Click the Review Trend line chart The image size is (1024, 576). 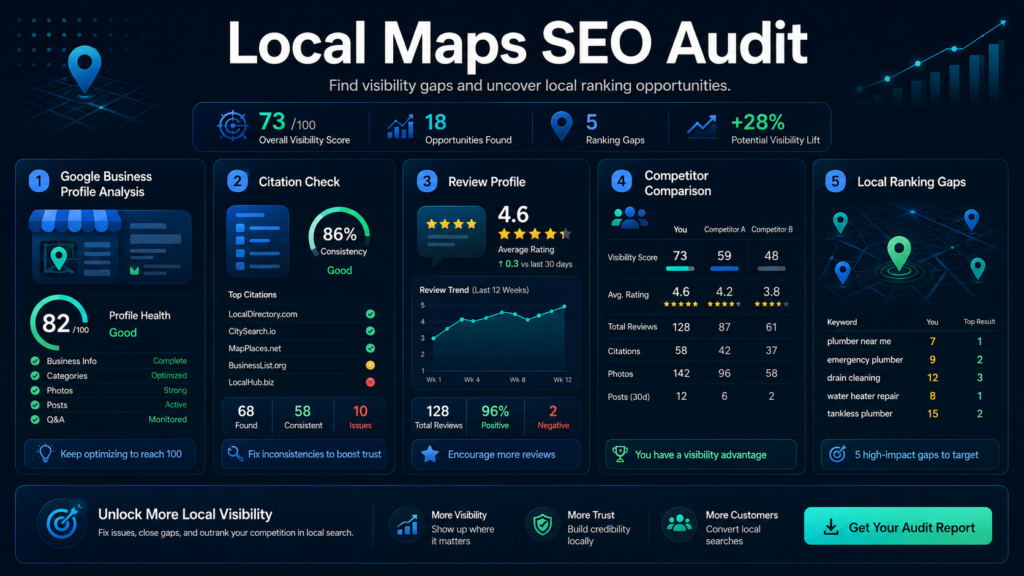[498, 340]
